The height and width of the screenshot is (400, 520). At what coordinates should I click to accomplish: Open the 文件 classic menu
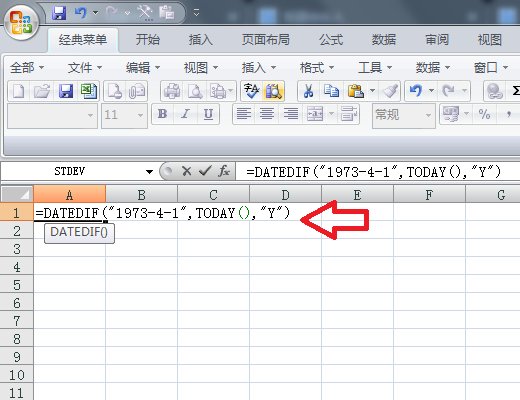pyautogui.click(x=85, y=68)
